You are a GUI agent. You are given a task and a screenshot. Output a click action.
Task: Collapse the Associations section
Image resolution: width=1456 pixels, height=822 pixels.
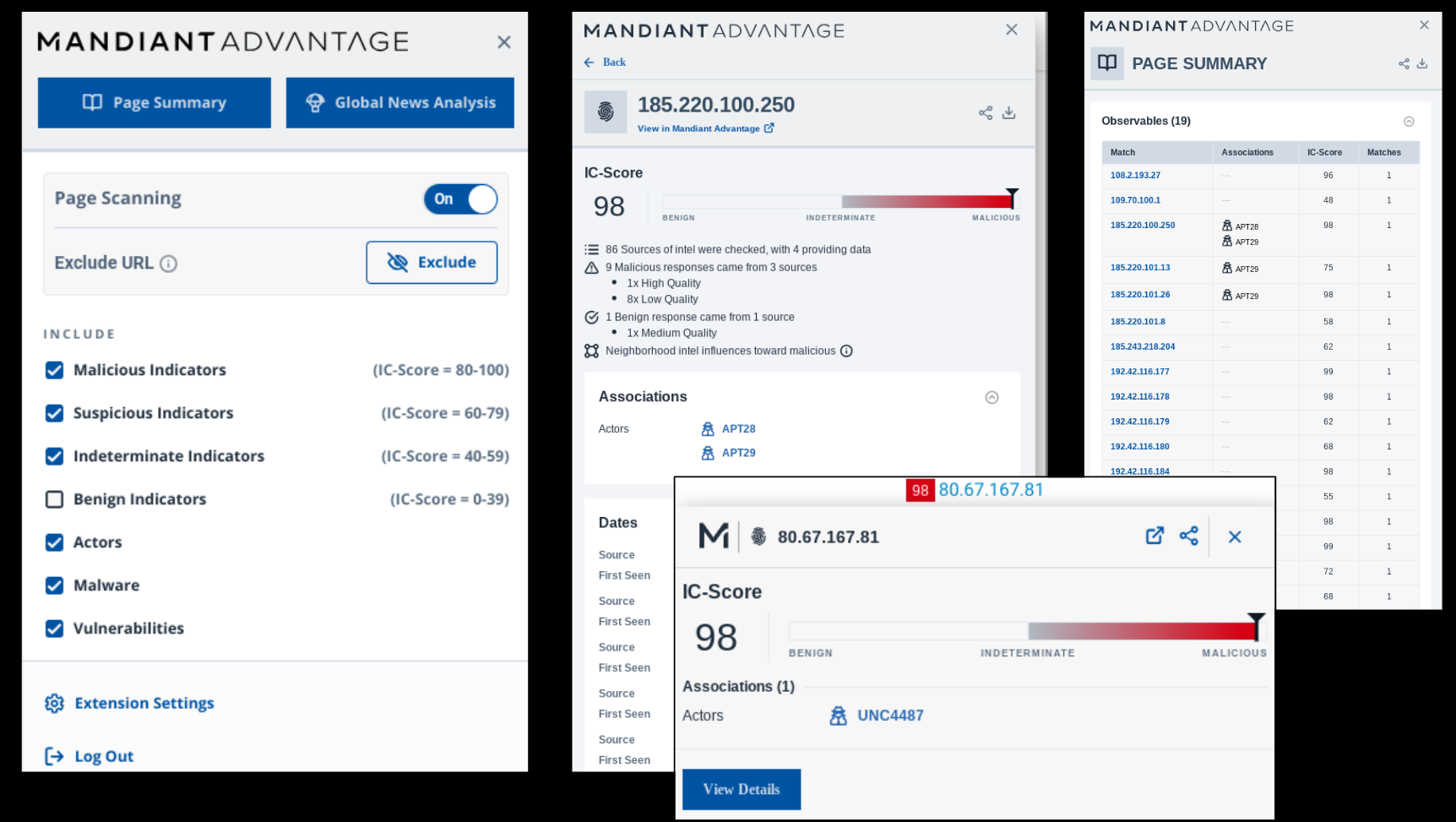992,397
